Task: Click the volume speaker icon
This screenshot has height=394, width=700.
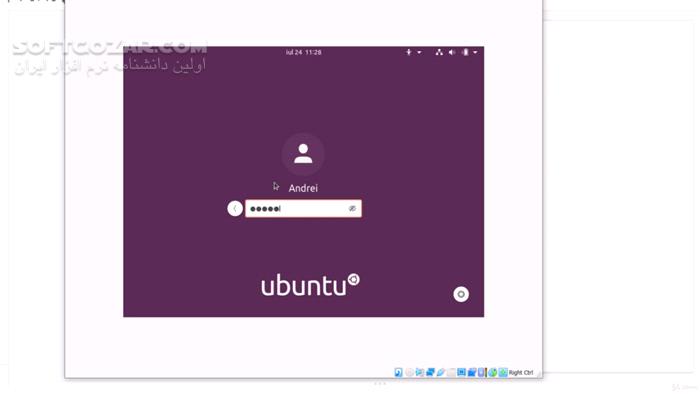Action: pyautogui.click(x=452, y=52)
